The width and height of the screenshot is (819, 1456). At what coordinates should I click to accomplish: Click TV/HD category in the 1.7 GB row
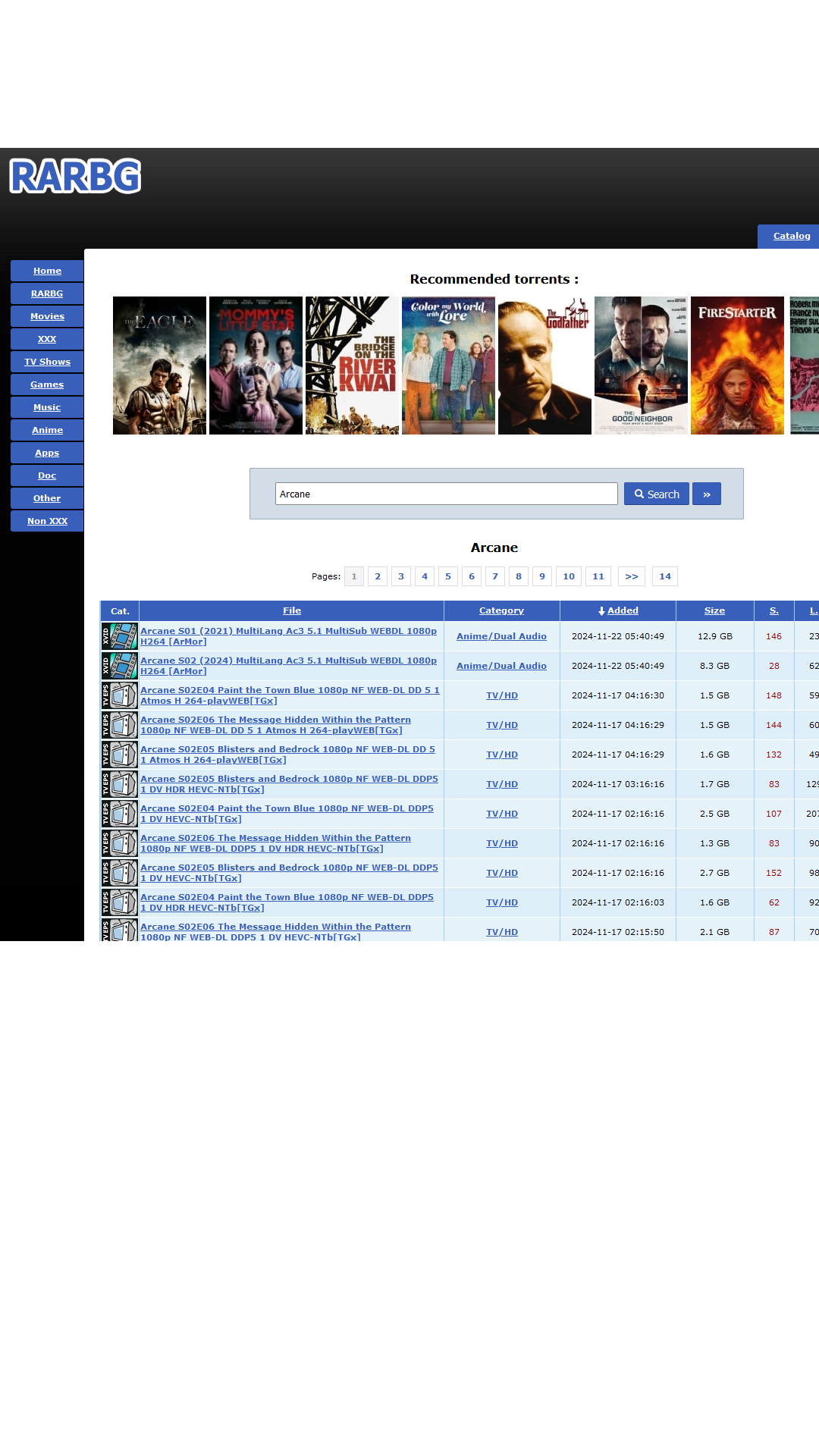point(502,784)
